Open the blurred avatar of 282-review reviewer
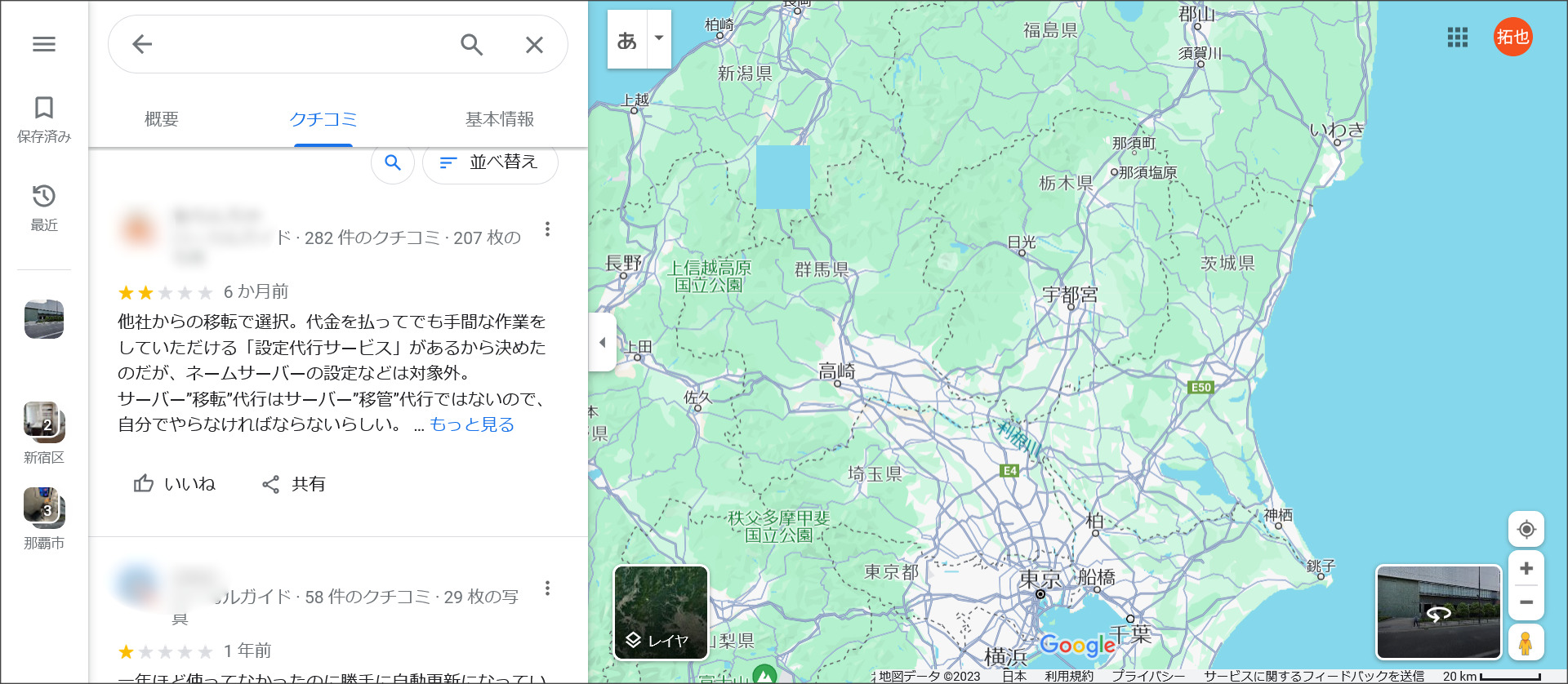 click(138, 229)
